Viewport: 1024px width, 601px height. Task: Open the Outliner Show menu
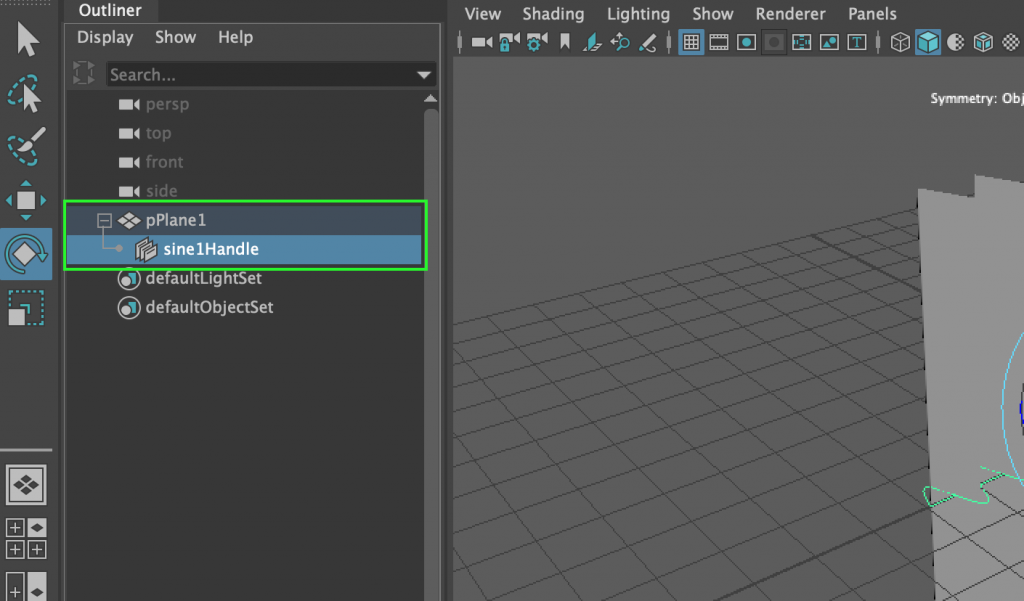click(x=175, y=37)
